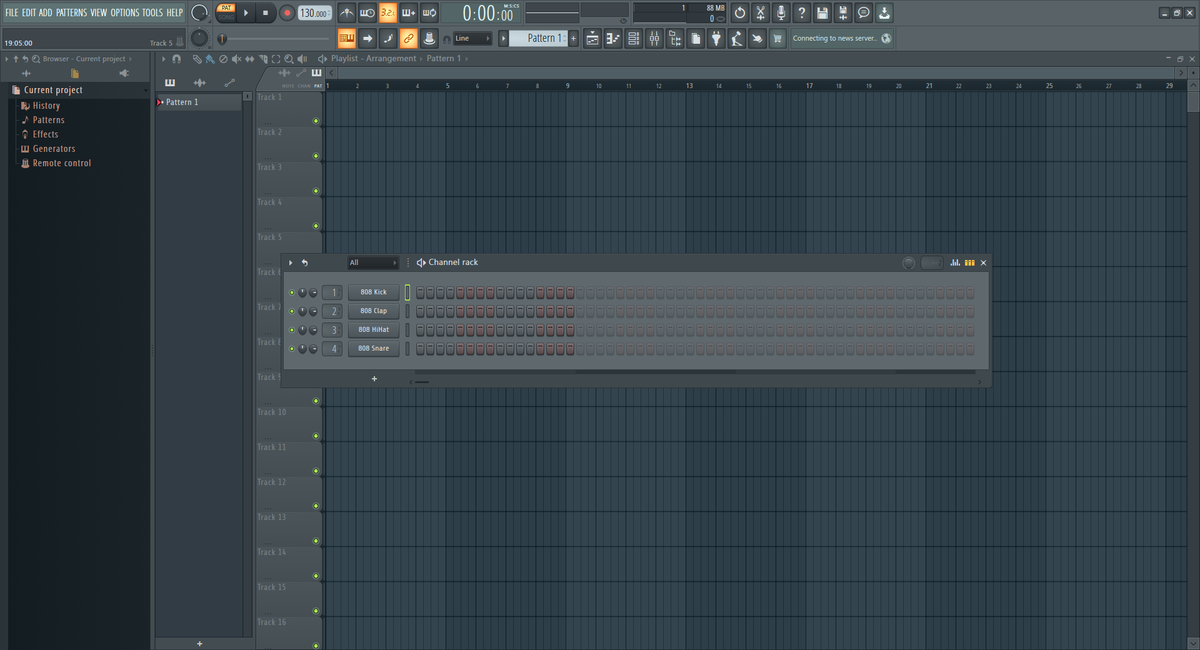This screenshot has width=1200, height=650.
Task: Add a channel with the plus in Channel rack
Action: click(x=374, y=379)
